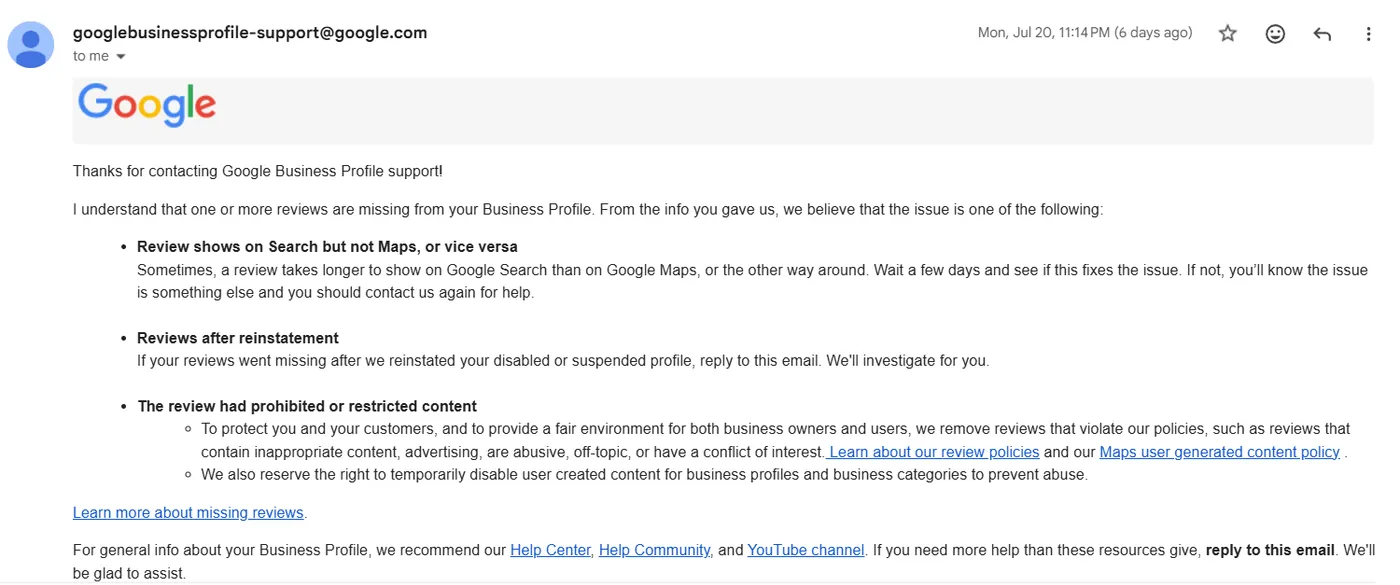Click the 'Mon, Jul 20, 11:14 PM' timestamp
This screenshot has height=585, width=1400.
point(1085,33)
